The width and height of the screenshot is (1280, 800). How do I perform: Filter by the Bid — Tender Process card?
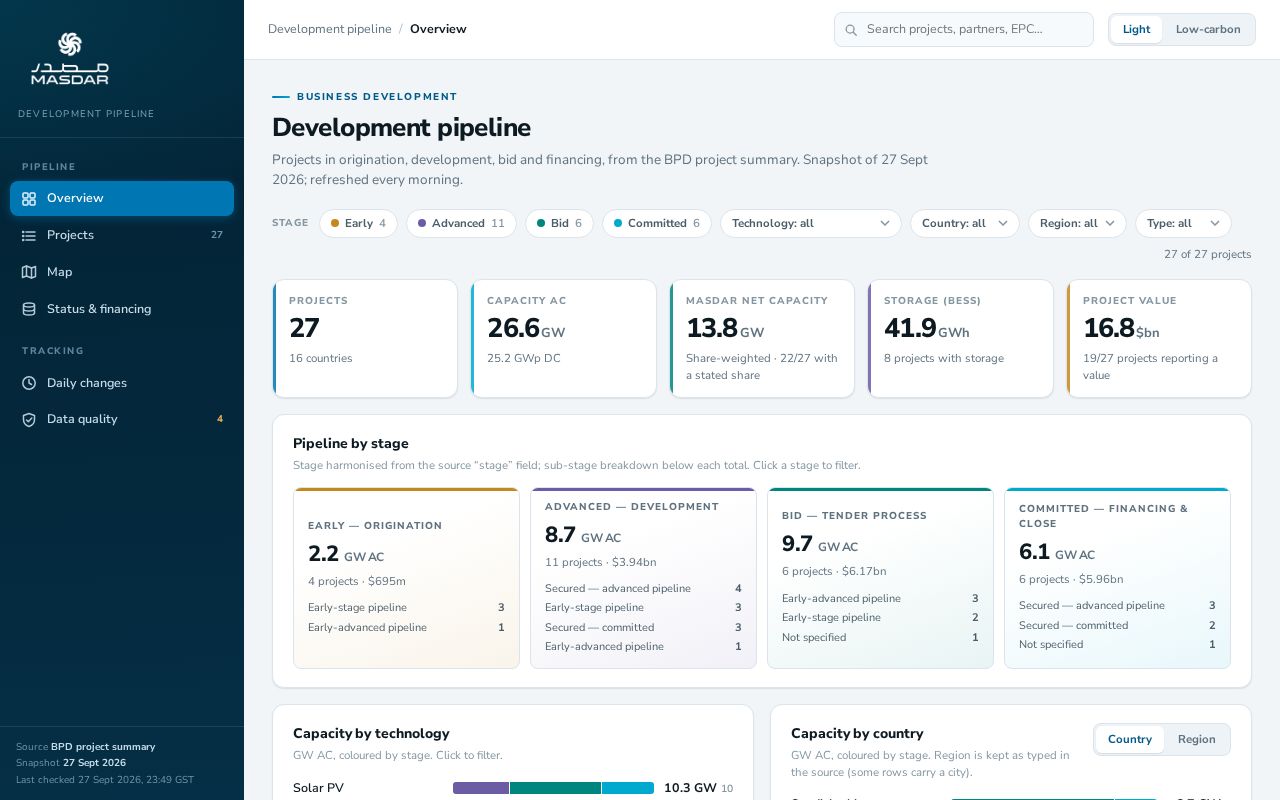click(x=880, y=578)
